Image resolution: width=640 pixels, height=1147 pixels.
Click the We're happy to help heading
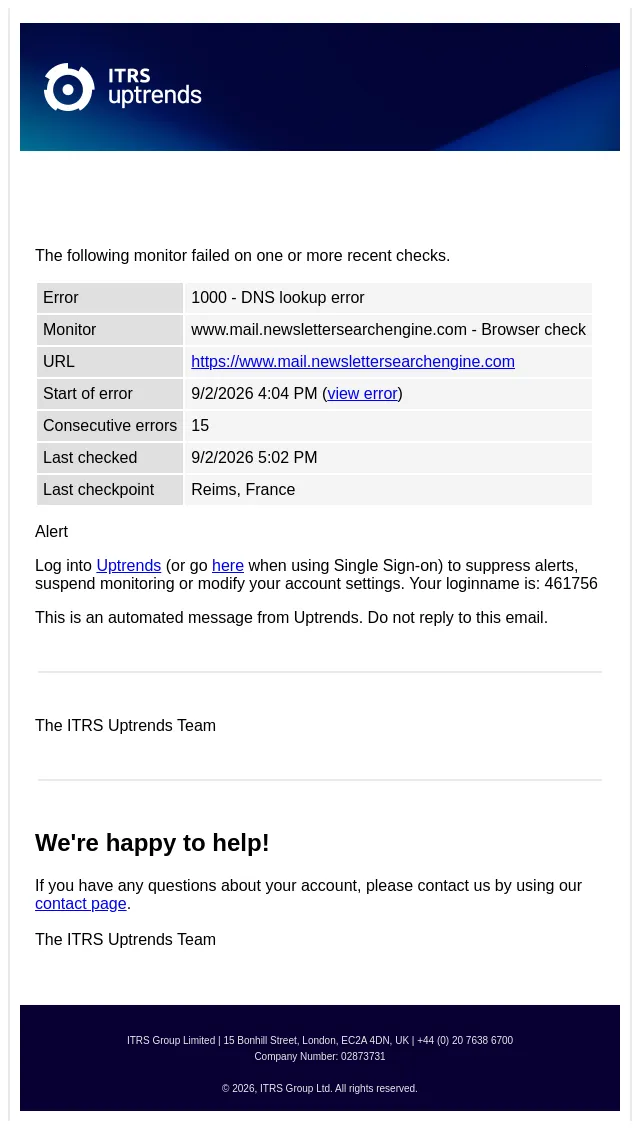pos(152,843)
